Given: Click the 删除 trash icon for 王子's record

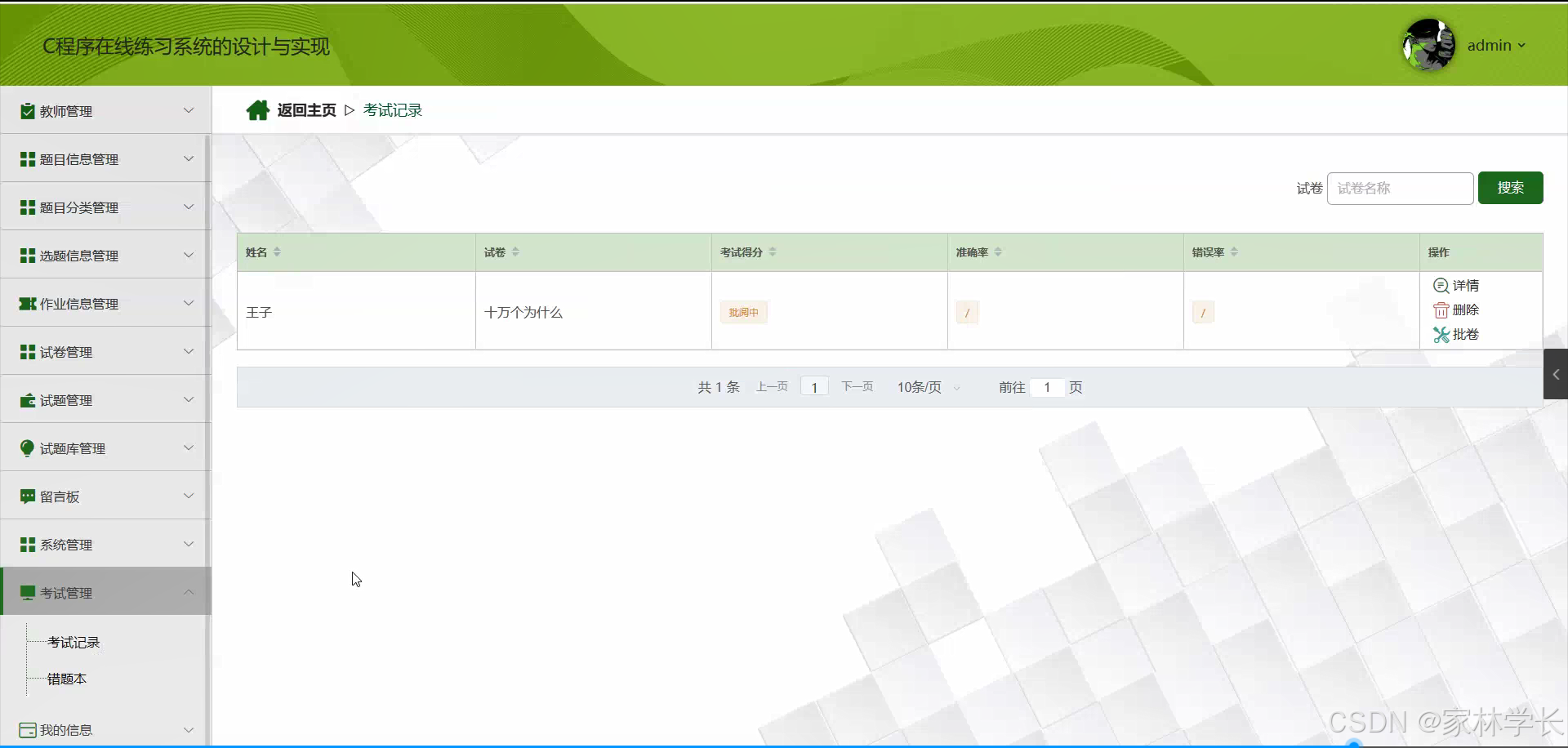Looking at the screenshot, I should coord(1440,310).
